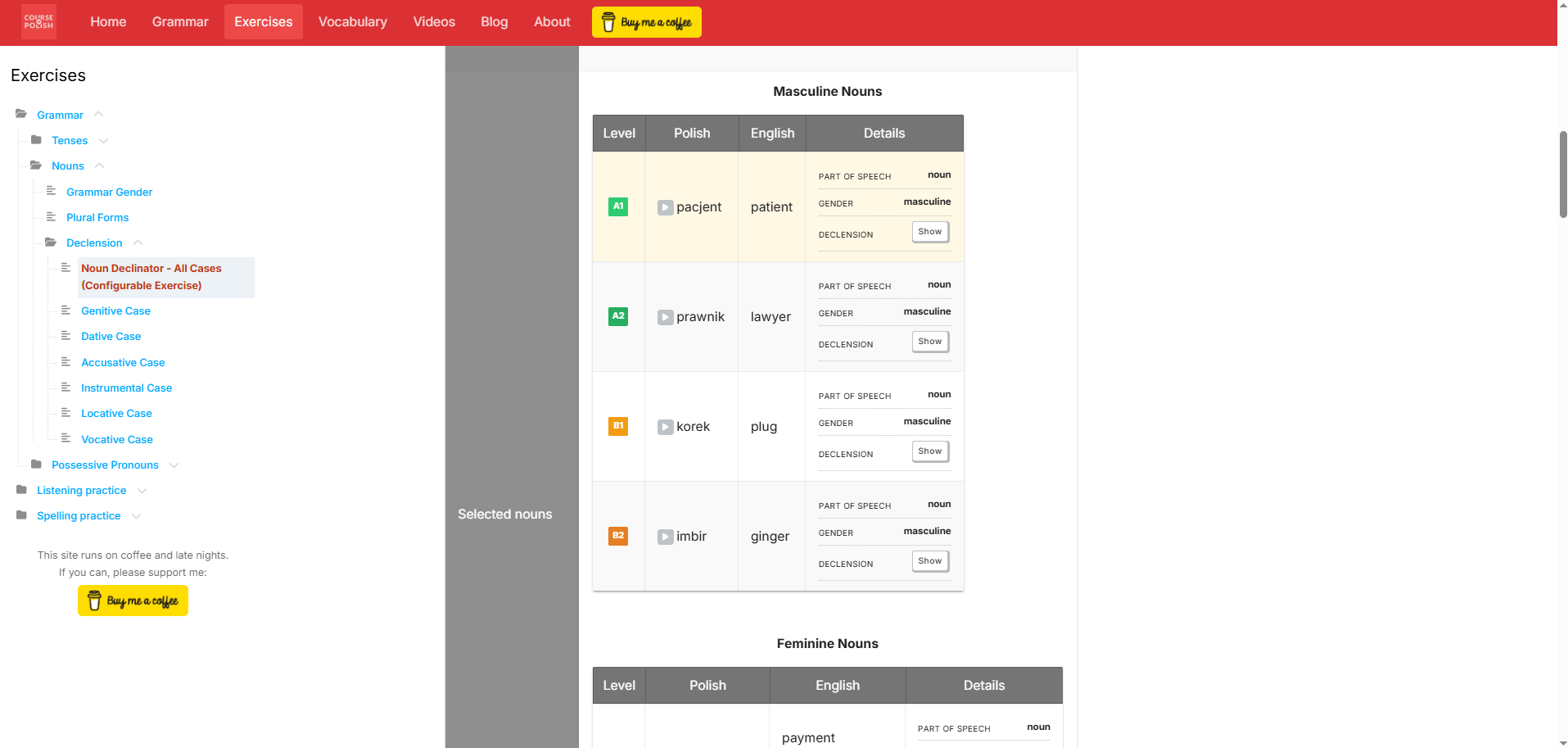Click the page vertical scrollbar thumb
Screen dimensions: 1568x748
[1562, 174]
